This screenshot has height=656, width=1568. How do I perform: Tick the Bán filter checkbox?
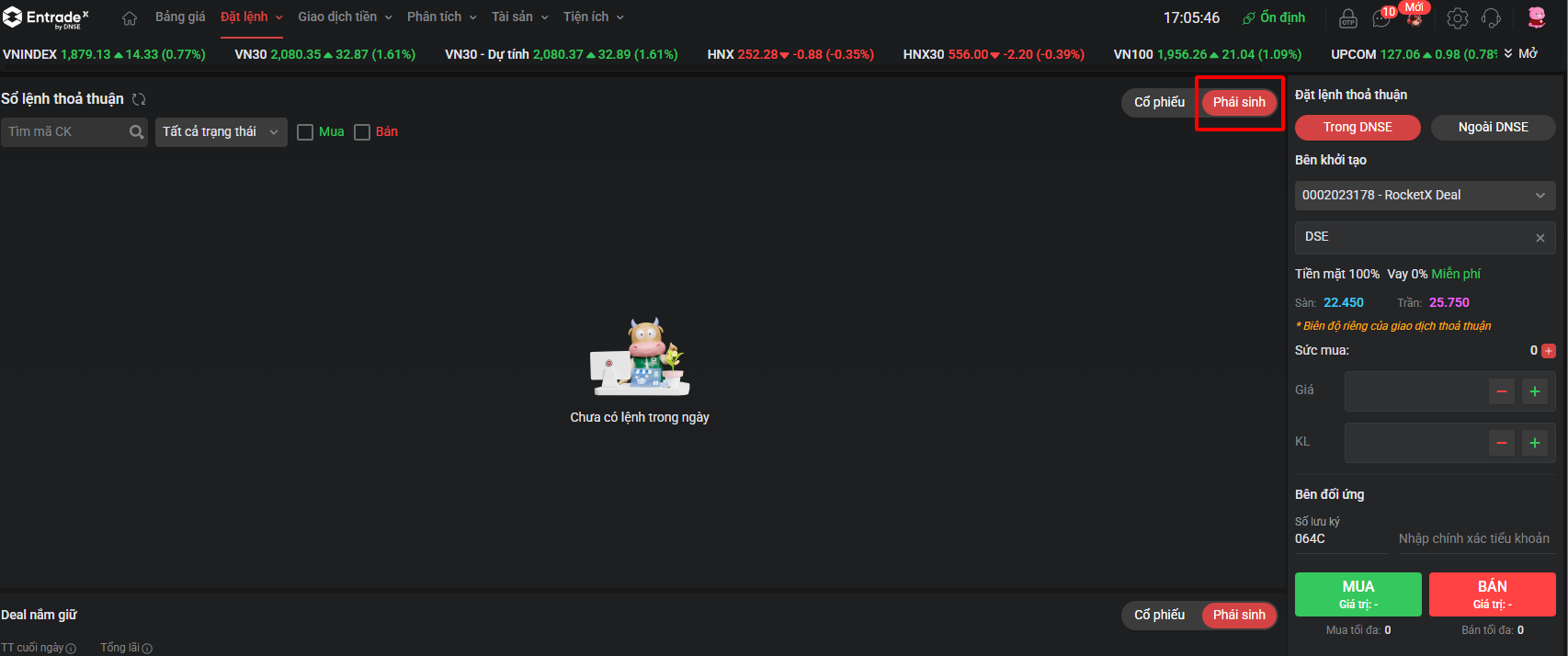[x=362, y=132]
